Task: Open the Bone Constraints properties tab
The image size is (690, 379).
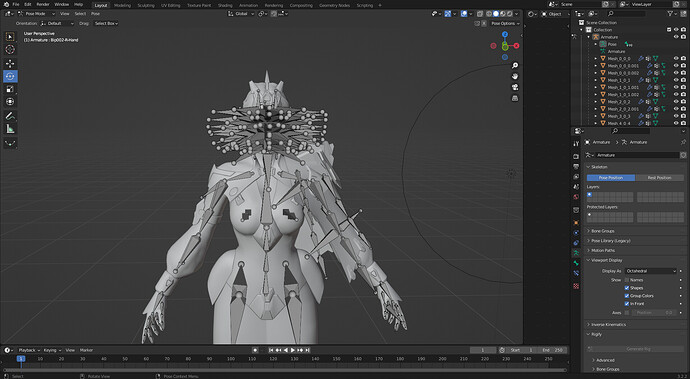Action: tap(576, 273)
